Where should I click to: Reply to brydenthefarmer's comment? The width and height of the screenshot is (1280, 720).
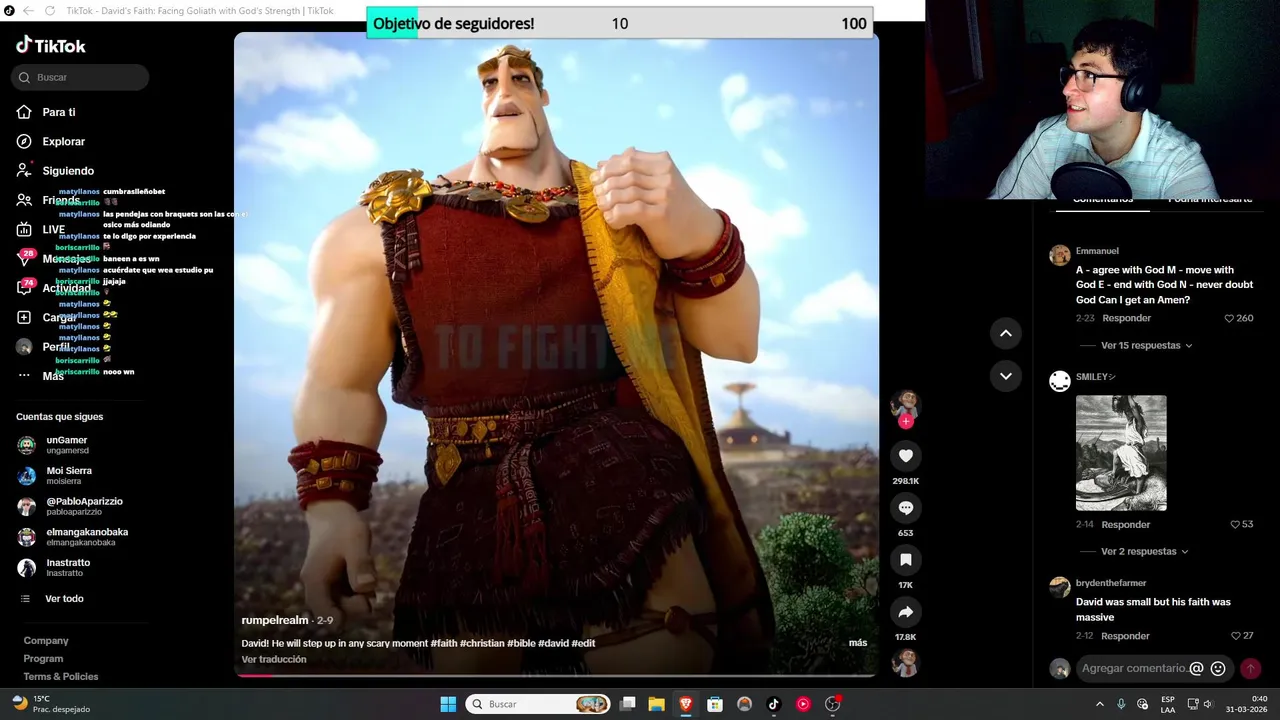1125,636
